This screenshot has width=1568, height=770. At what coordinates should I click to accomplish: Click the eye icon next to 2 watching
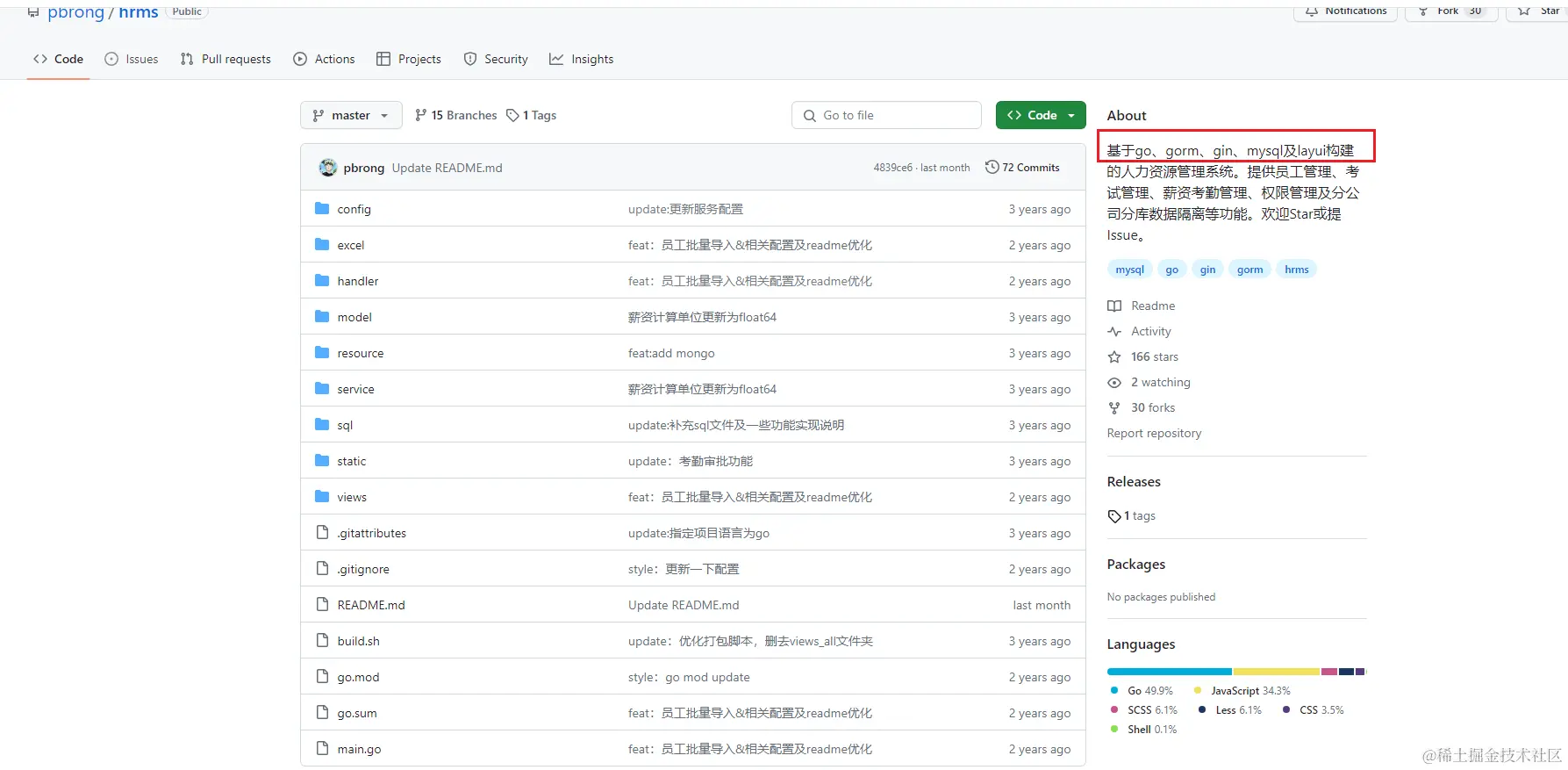click(1114, 382)
